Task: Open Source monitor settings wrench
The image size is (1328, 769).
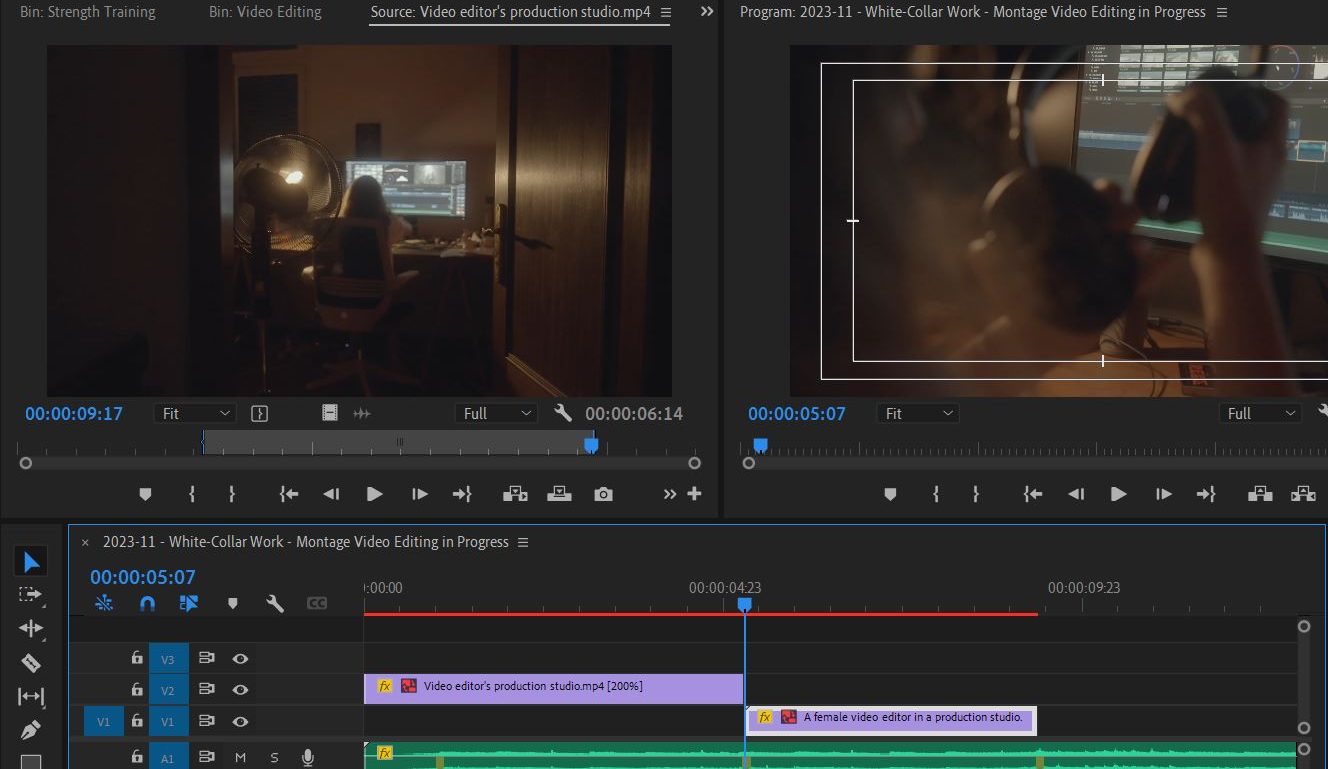Action: (563, 413)
